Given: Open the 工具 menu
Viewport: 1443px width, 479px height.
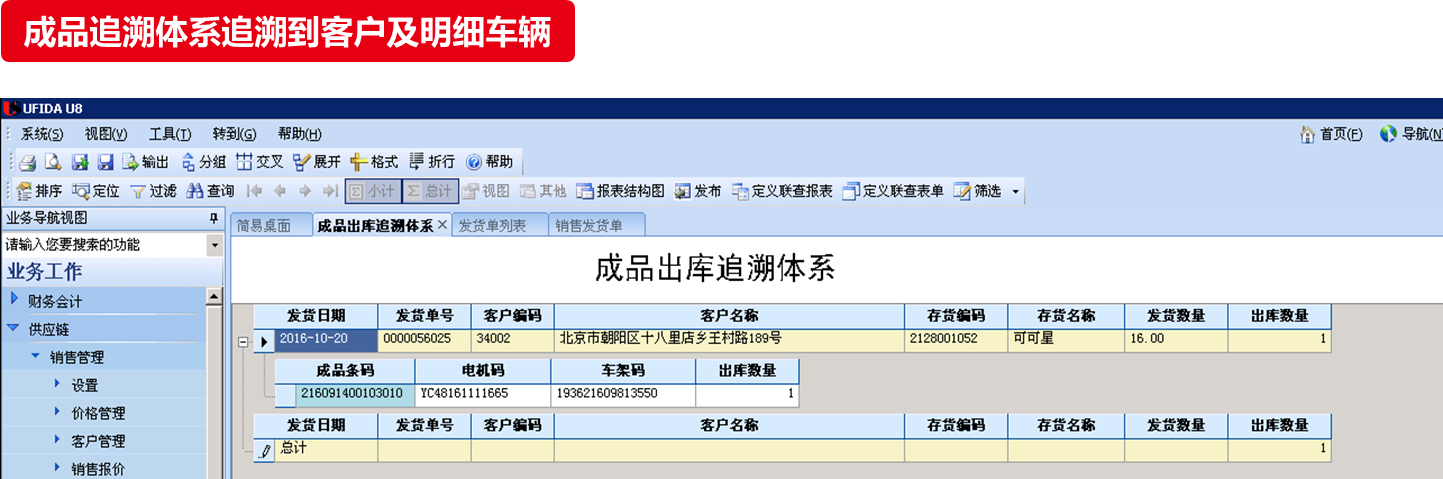Looking at the screenshot, I should [x=169, y=134].
